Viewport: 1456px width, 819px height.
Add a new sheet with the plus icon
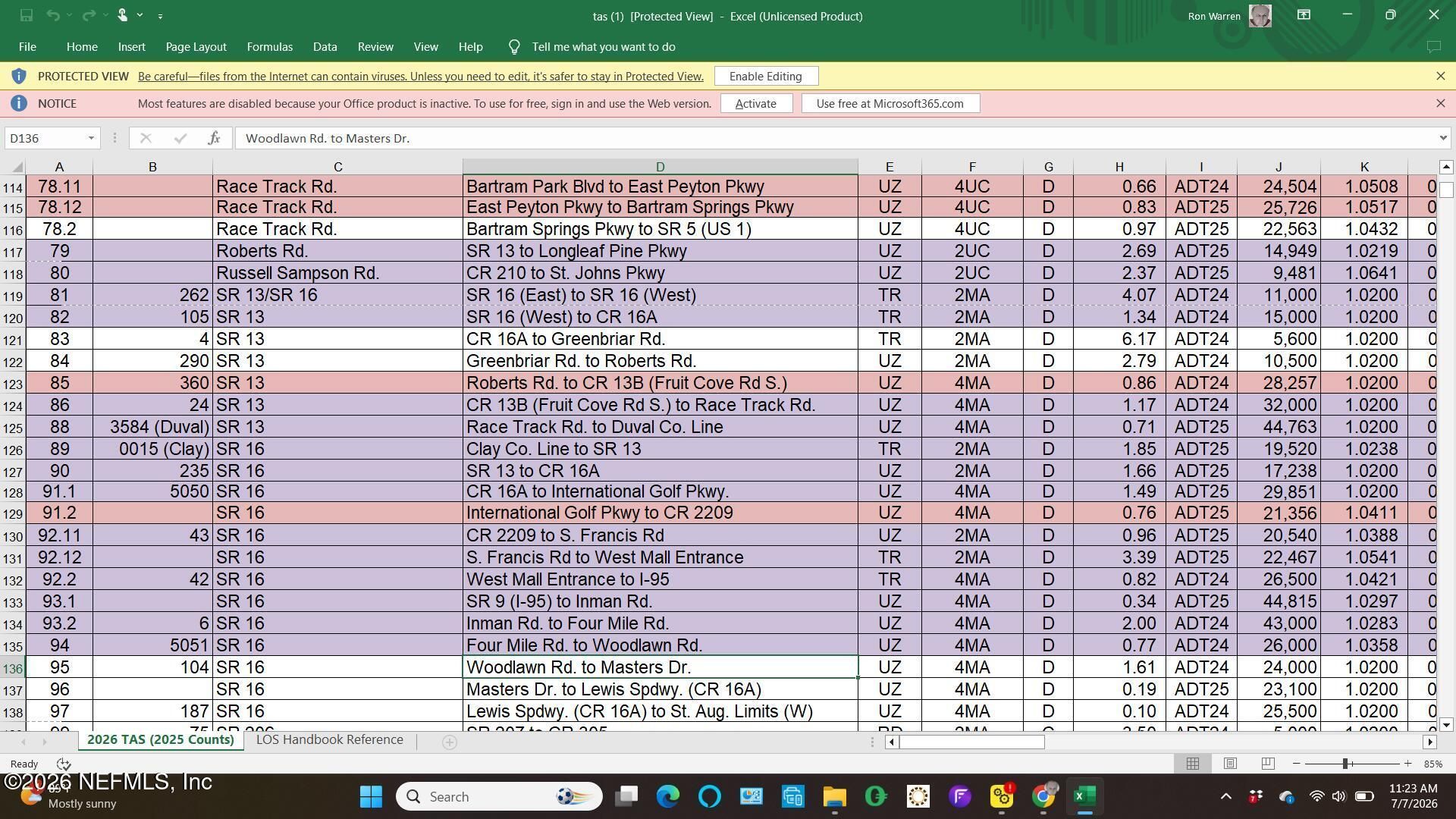click(449, 742)
